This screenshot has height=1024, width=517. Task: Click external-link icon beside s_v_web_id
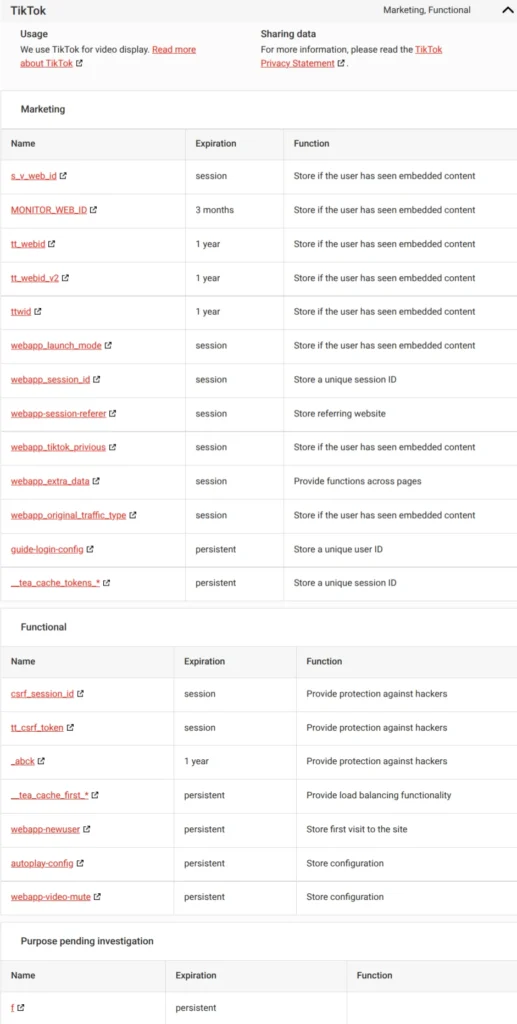click(x=63, y=176)
